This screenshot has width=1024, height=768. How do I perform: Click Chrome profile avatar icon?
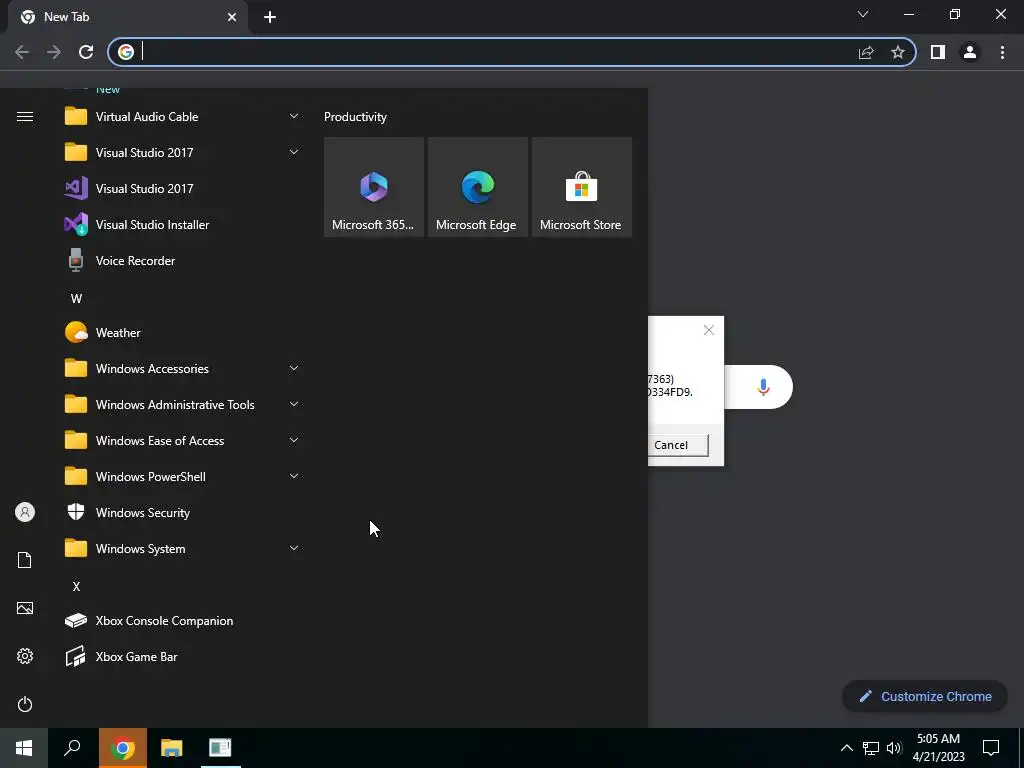point(970,52)
